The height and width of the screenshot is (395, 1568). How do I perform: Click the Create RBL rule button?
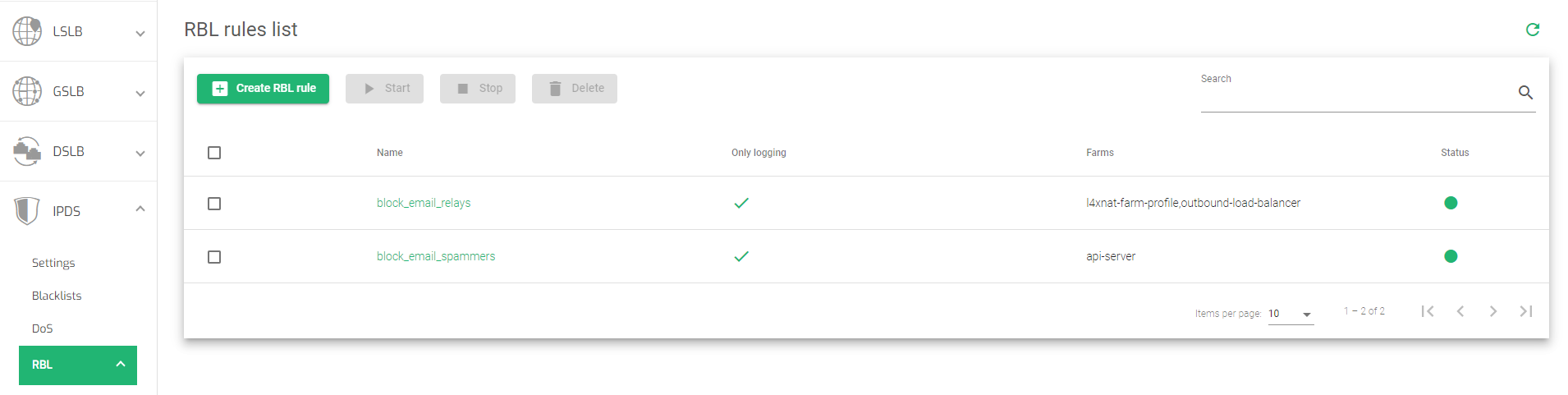tap(263, 89)
